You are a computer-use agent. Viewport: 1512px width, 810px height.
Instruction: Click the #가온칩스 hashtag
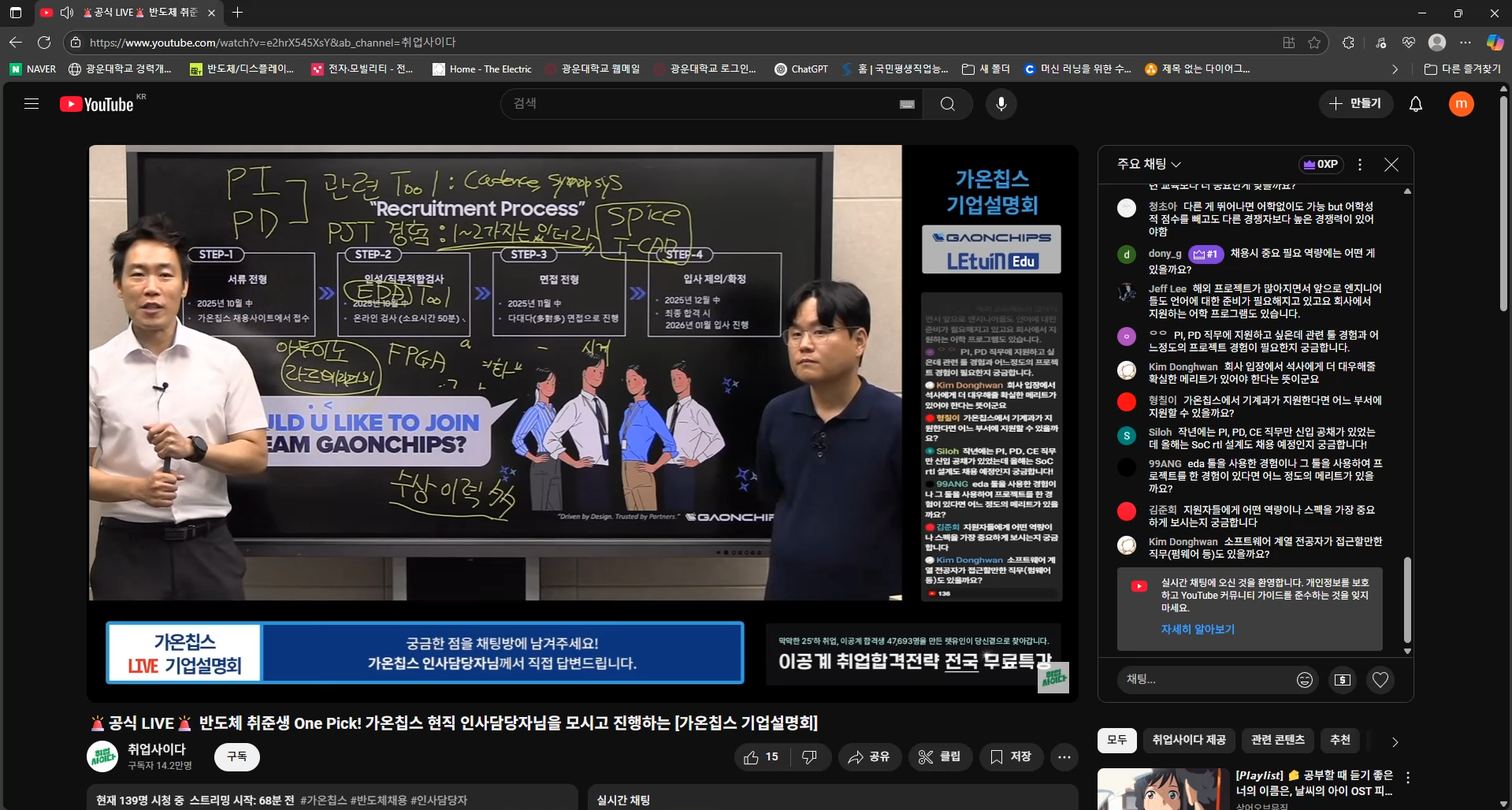[x=323, y=800]
